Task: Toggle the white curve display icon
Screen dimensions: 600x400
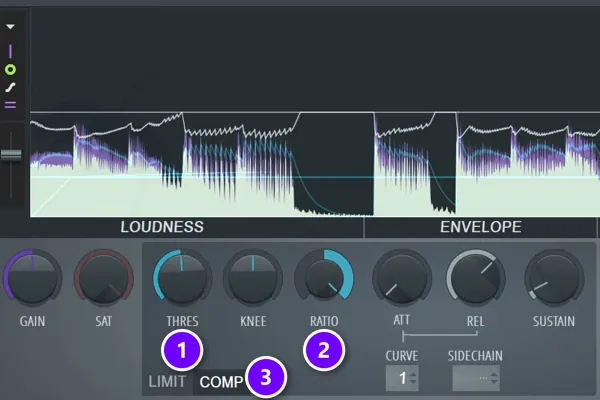Action: point(10,88)
